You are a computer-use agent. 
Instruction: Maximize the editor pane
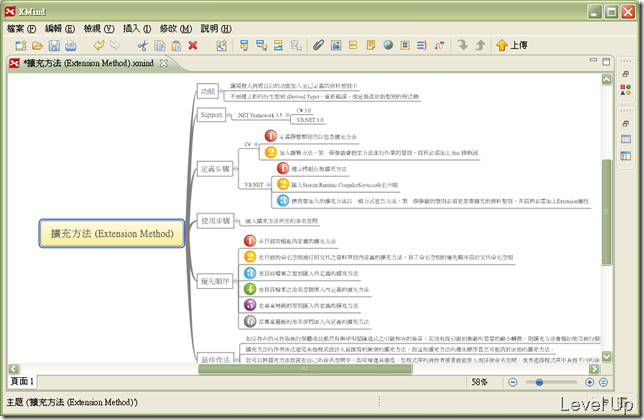[606, 62]
